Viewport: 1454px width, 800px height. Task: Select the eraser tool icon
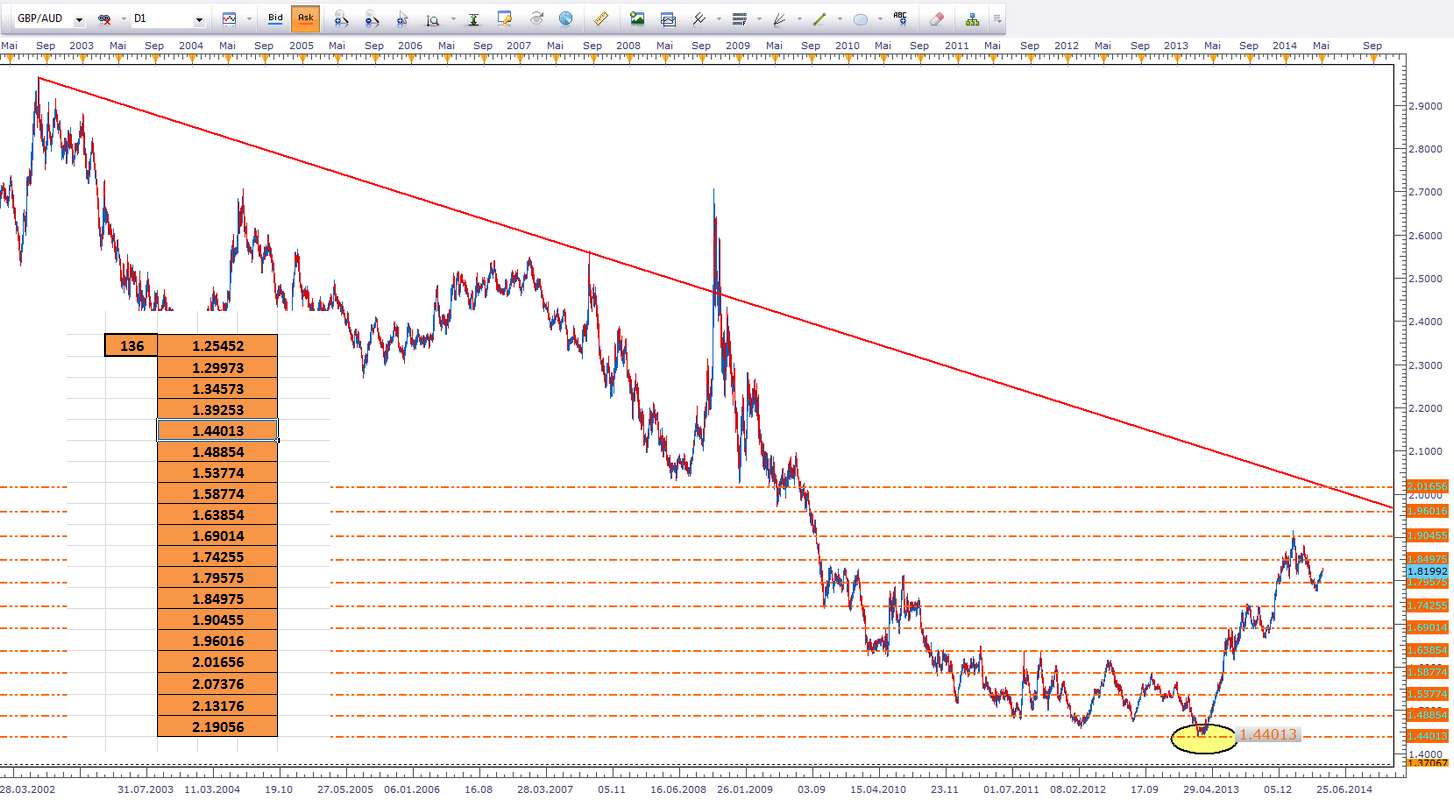[x=936, y=18]
